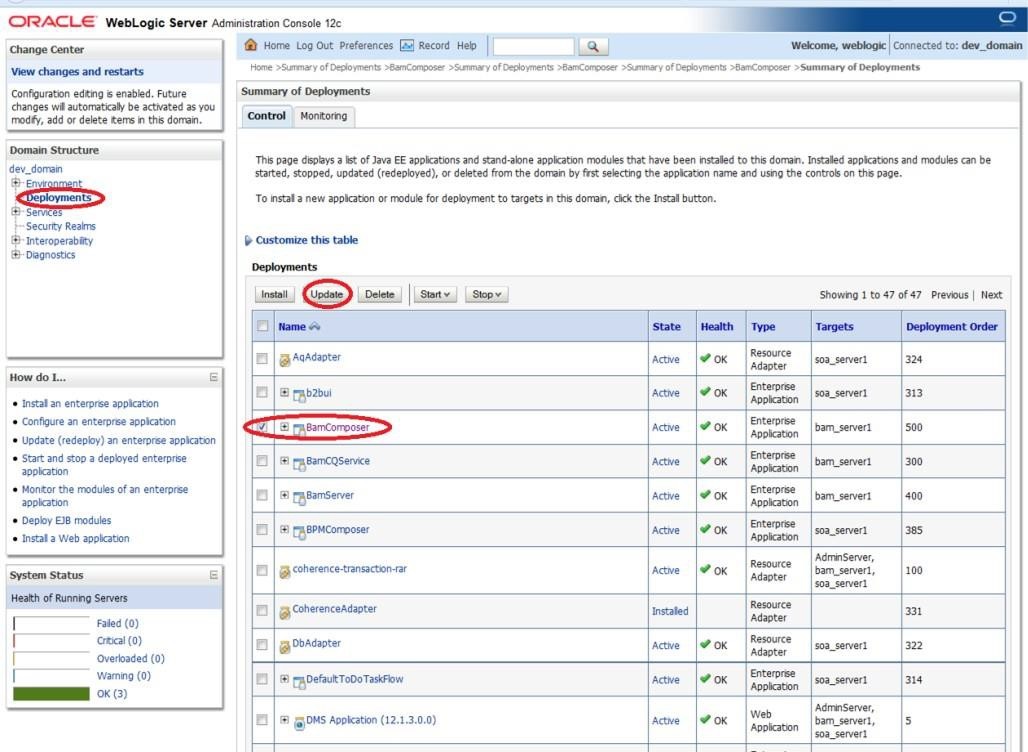Check the BamCQService row checkbox
Image resolution: width=1028 pixels, height=752 pixels.
(262, 461)
